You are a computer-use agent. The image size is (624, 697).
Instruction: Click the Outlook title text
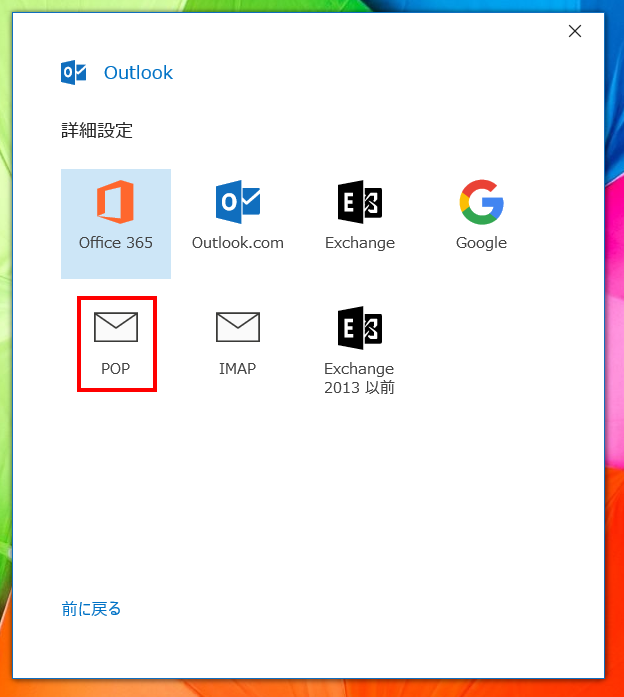coord(138,73)
